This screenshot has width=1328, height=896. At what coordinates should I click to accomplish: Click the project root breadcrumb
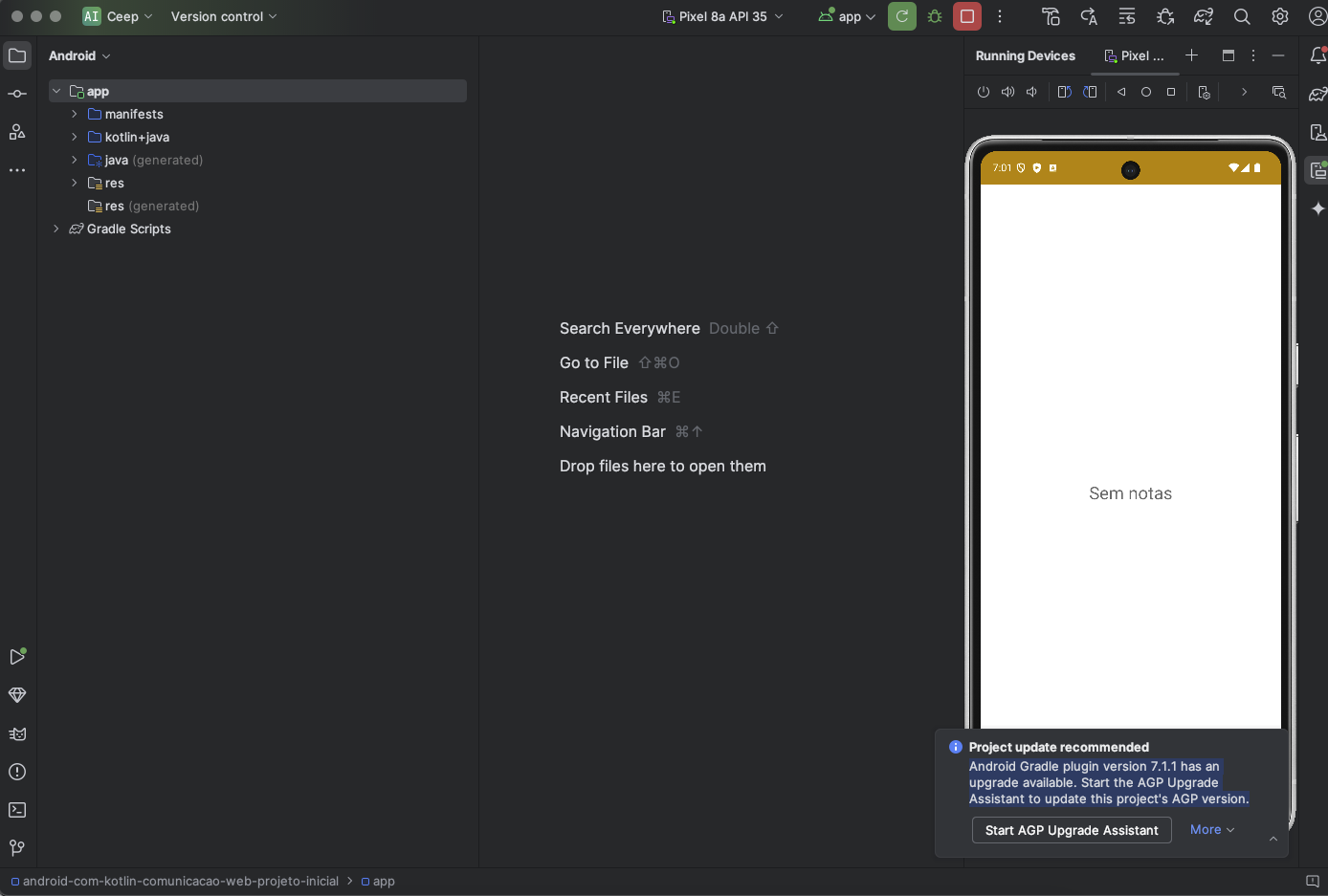pyautogui.click(x=175, y=881)
